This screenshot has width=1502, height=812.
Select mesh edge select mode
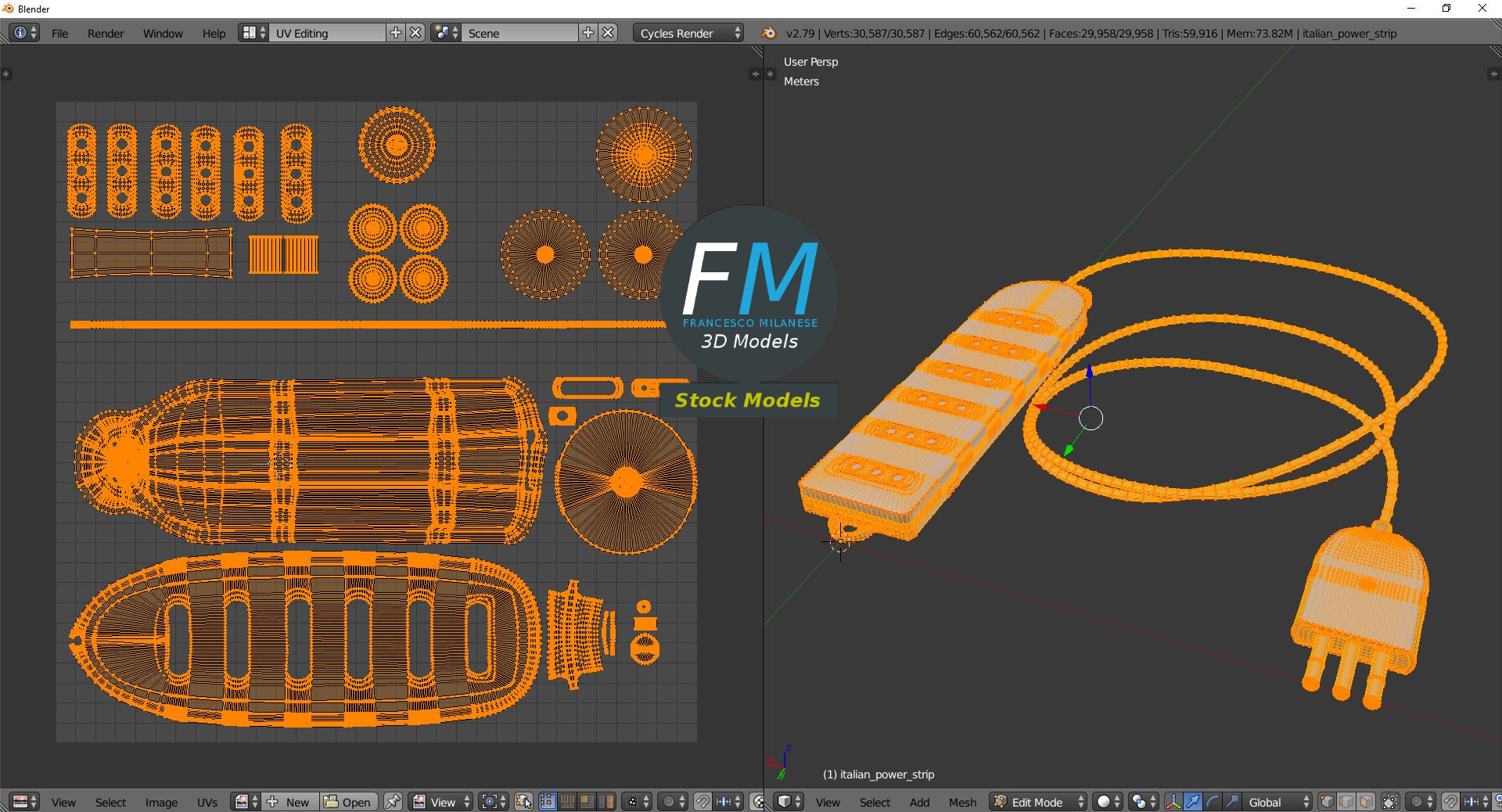coord(1346,802)
